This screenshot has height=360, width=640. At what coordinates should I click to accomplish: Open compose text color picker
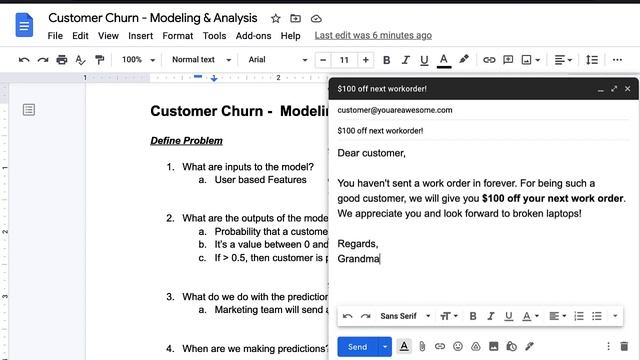coord(531,316)
